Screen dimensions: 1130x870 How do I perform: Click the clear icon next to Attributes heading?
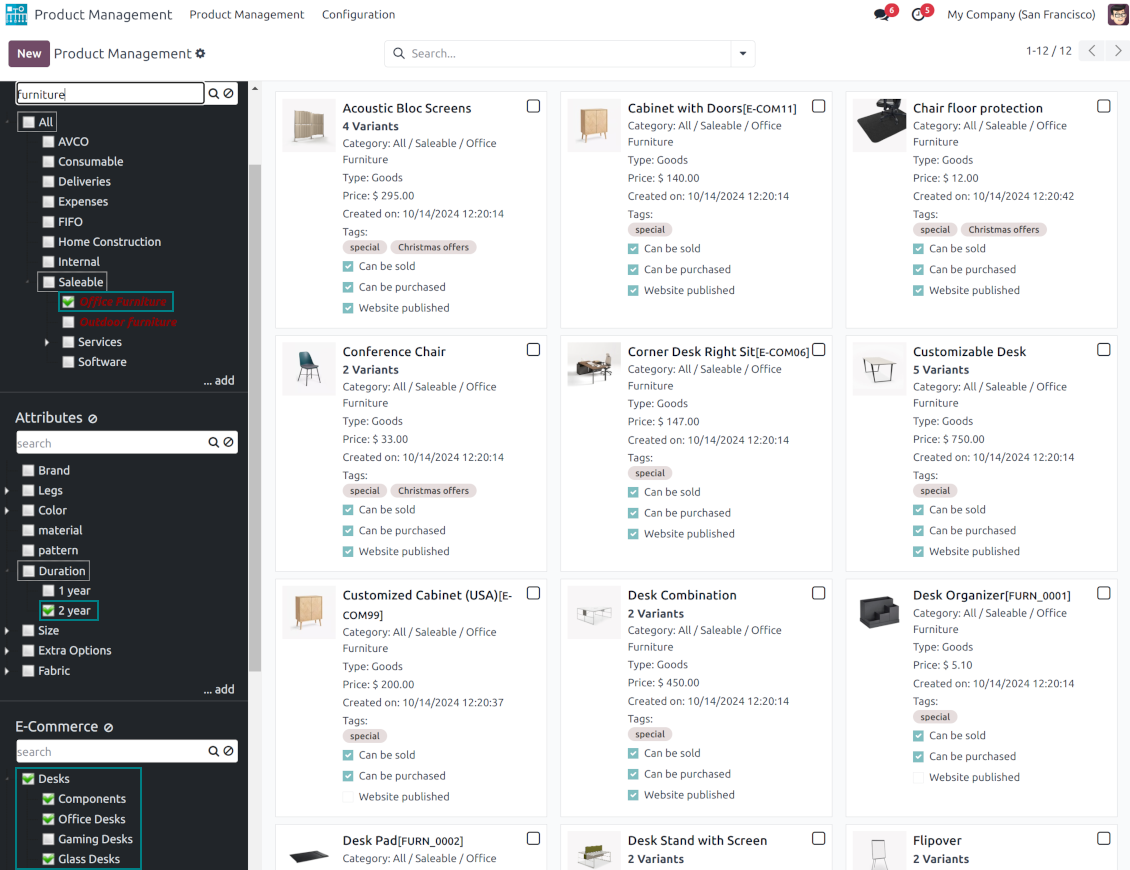pos(93,419)
